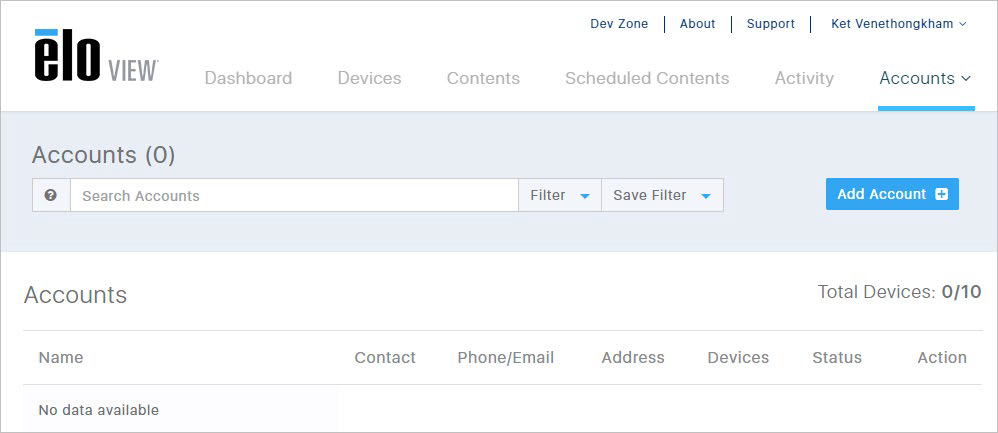
Task: Click the Elo View logo
Action: coord(96,55)
